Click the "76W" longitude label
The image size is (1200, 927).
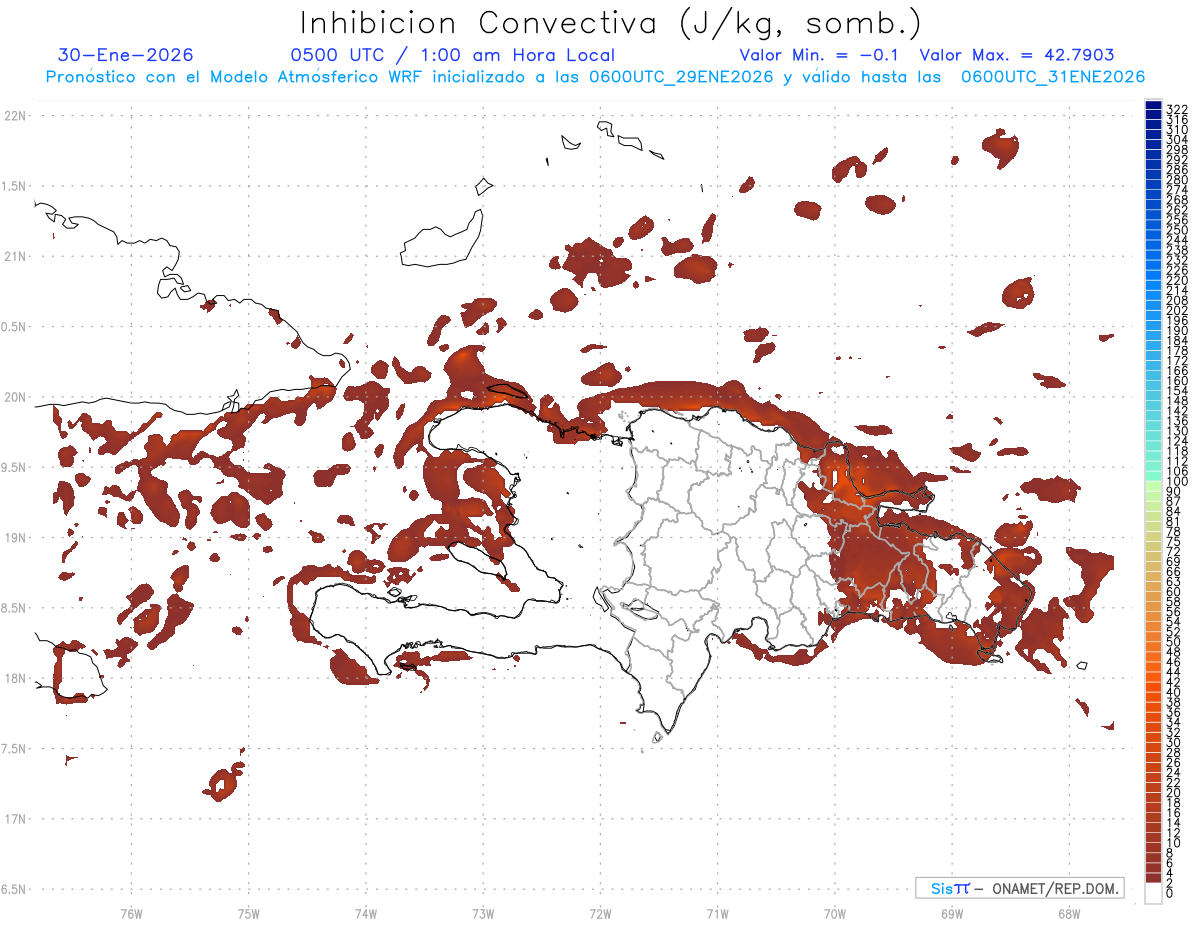pyautogui.click(x=131, y=913)
